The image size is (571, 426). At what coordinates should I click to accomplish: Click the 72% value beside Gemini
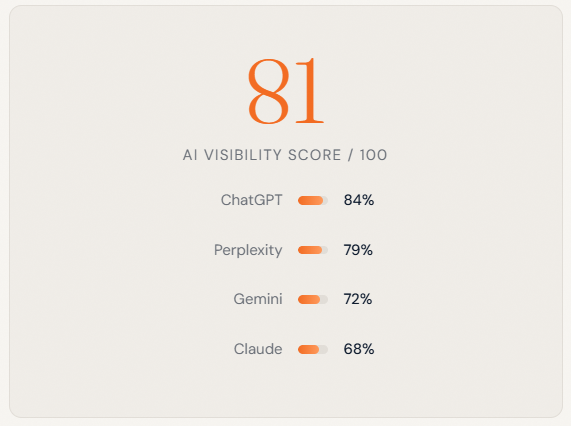(358, 299)
